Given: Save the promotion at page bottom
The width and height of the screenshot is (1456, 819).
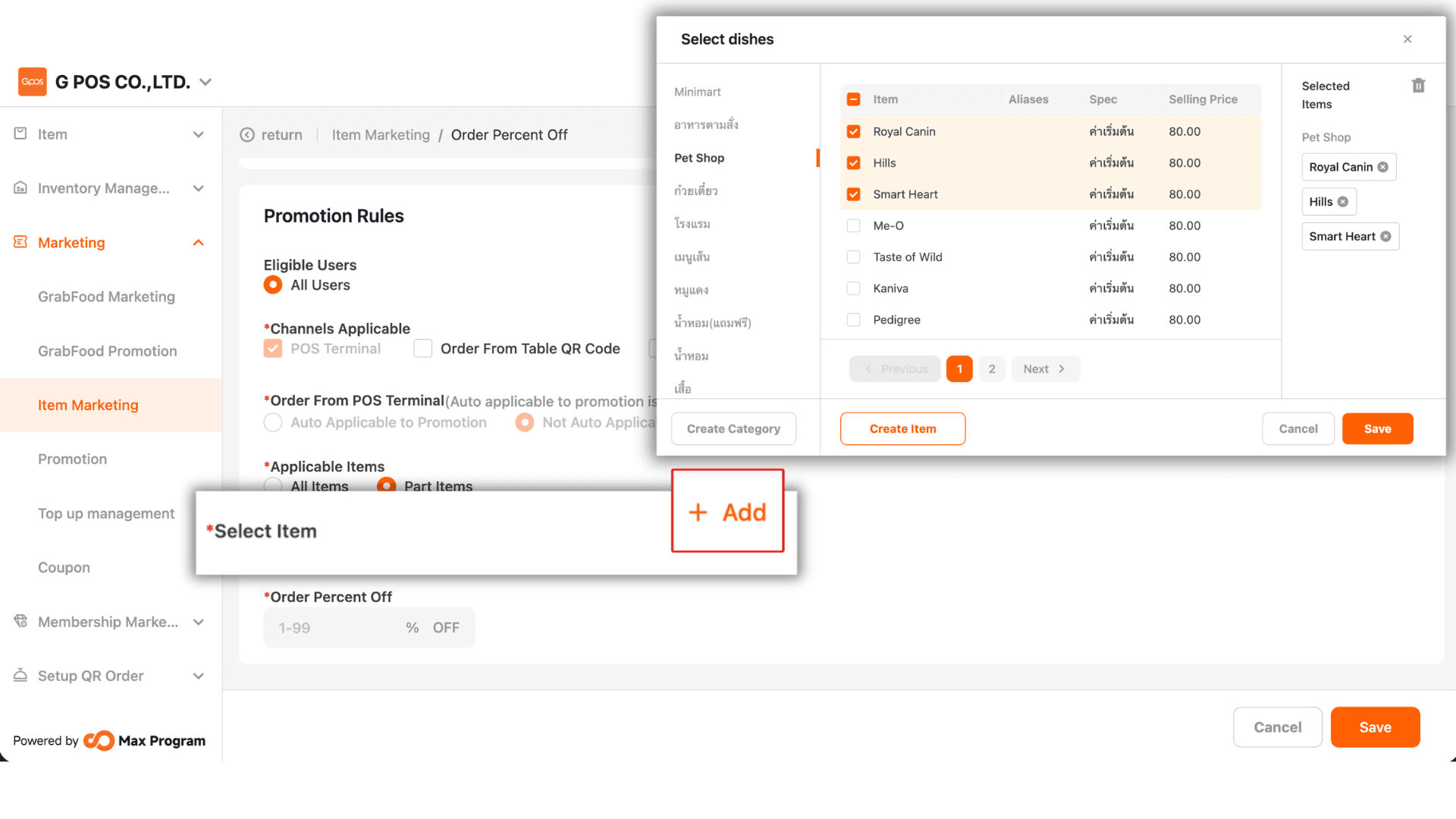Looking at the screenshot, I should click(1375, 727).
